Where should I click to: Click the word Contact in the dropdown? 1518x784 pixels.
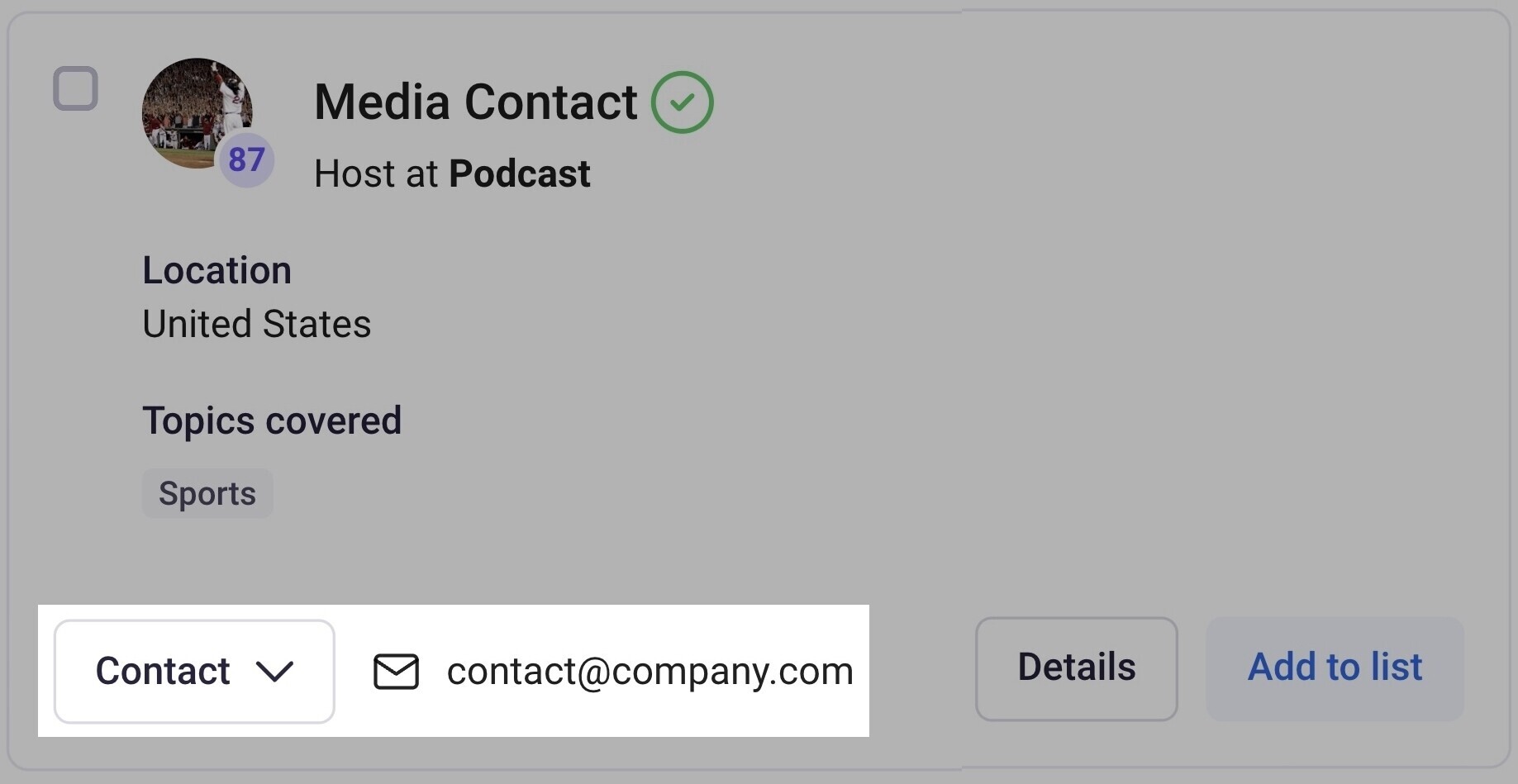[x=163, y=672]
